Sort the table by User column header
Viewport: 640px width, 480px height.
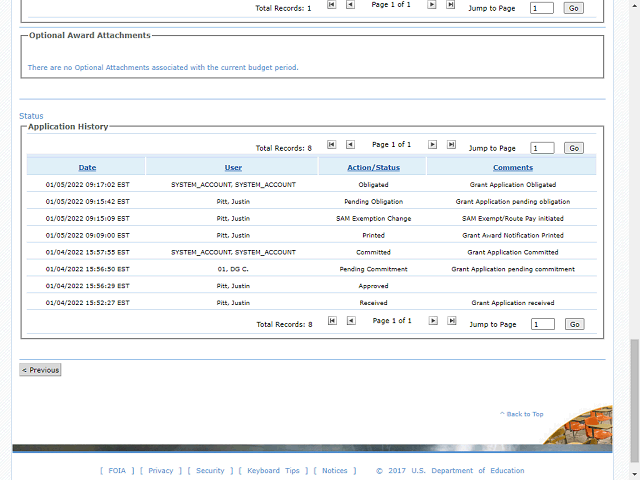coord(233,167)
